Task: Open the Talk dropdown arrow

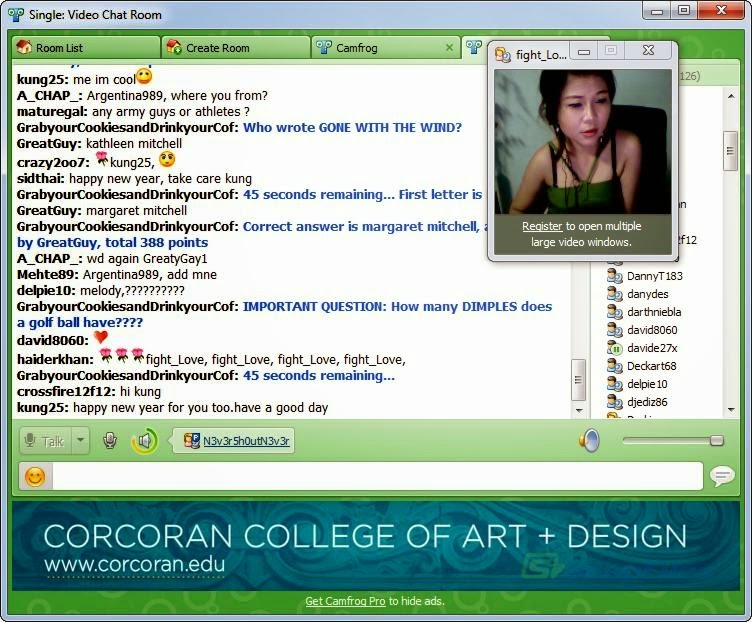Action: click(81, 440)
